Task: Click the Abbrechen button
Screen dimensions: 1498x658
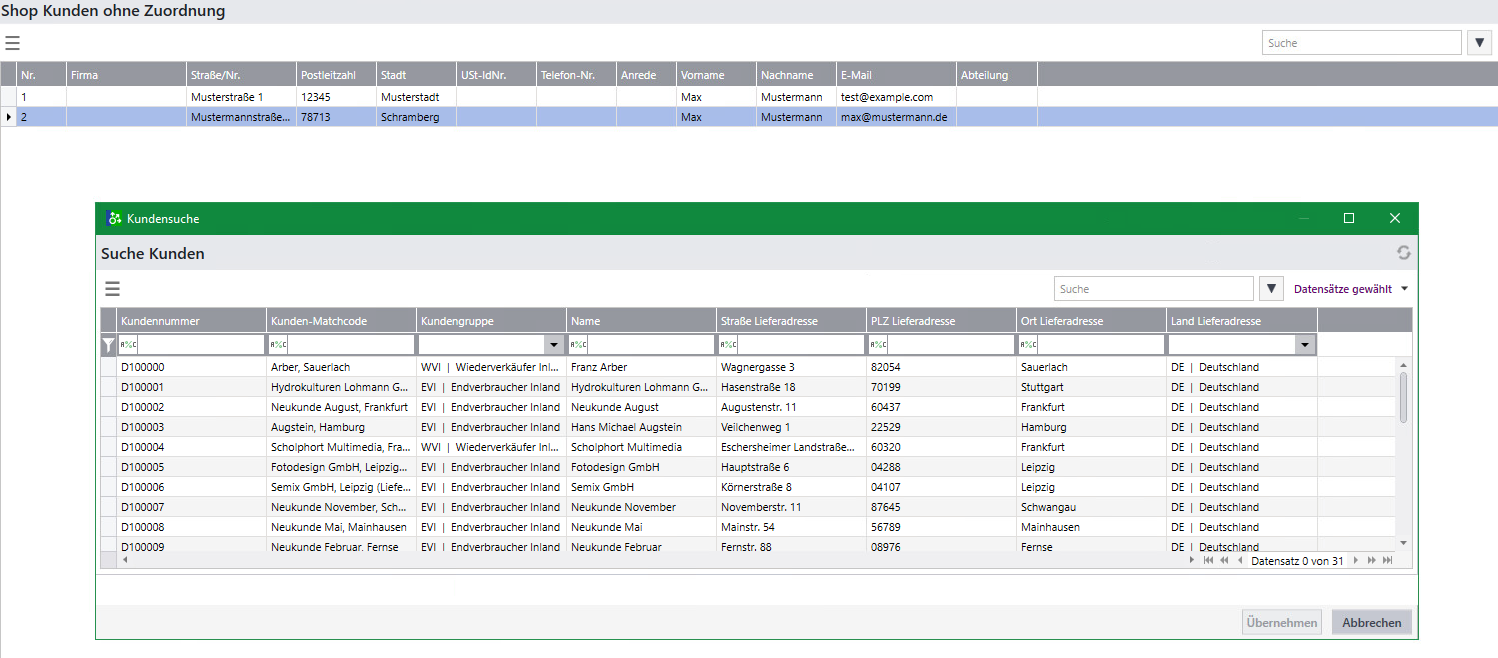Action: point(1371,622)
